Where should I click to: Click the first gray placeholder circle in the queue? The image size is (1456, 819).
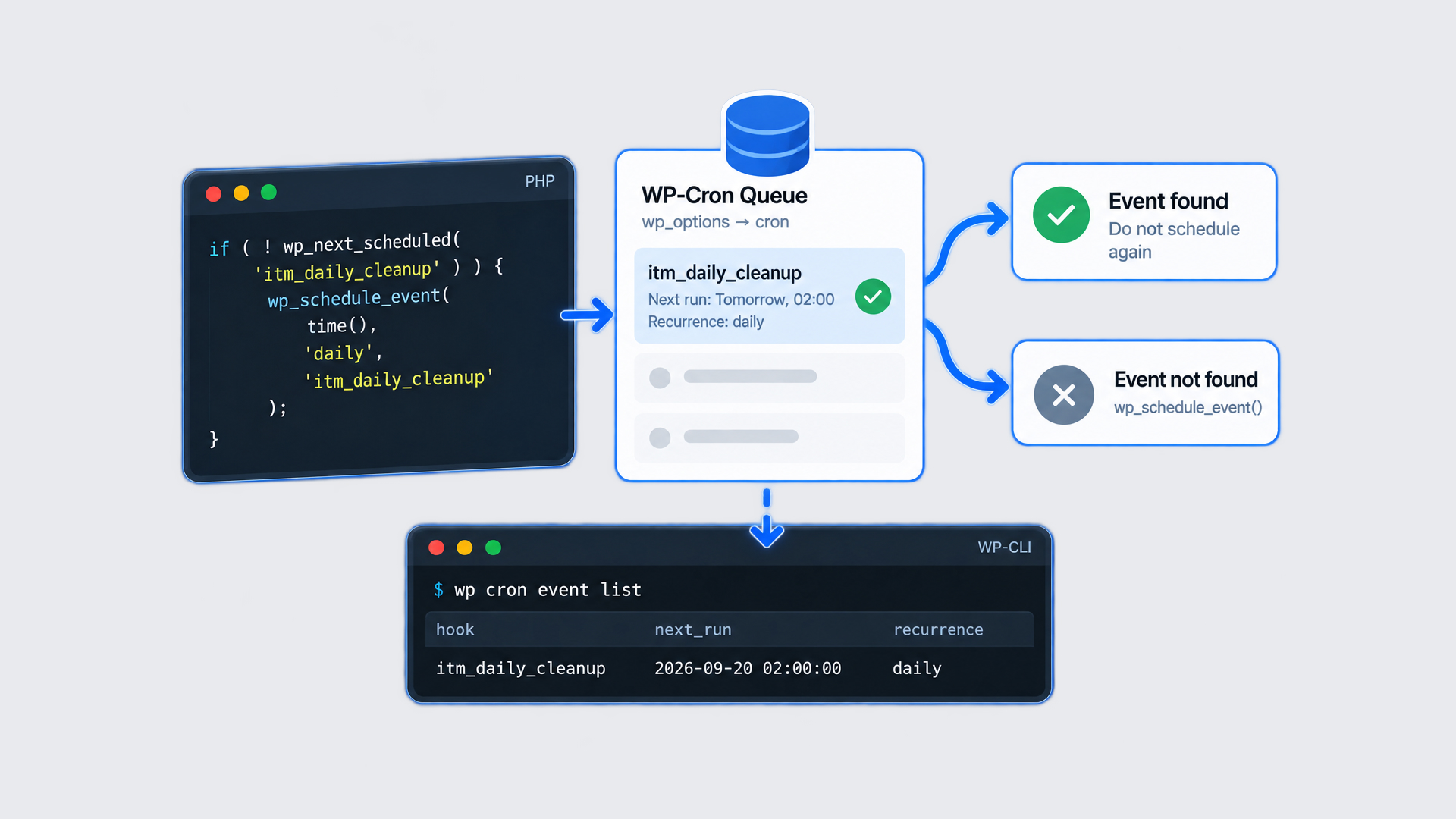(x=660, y=378)
